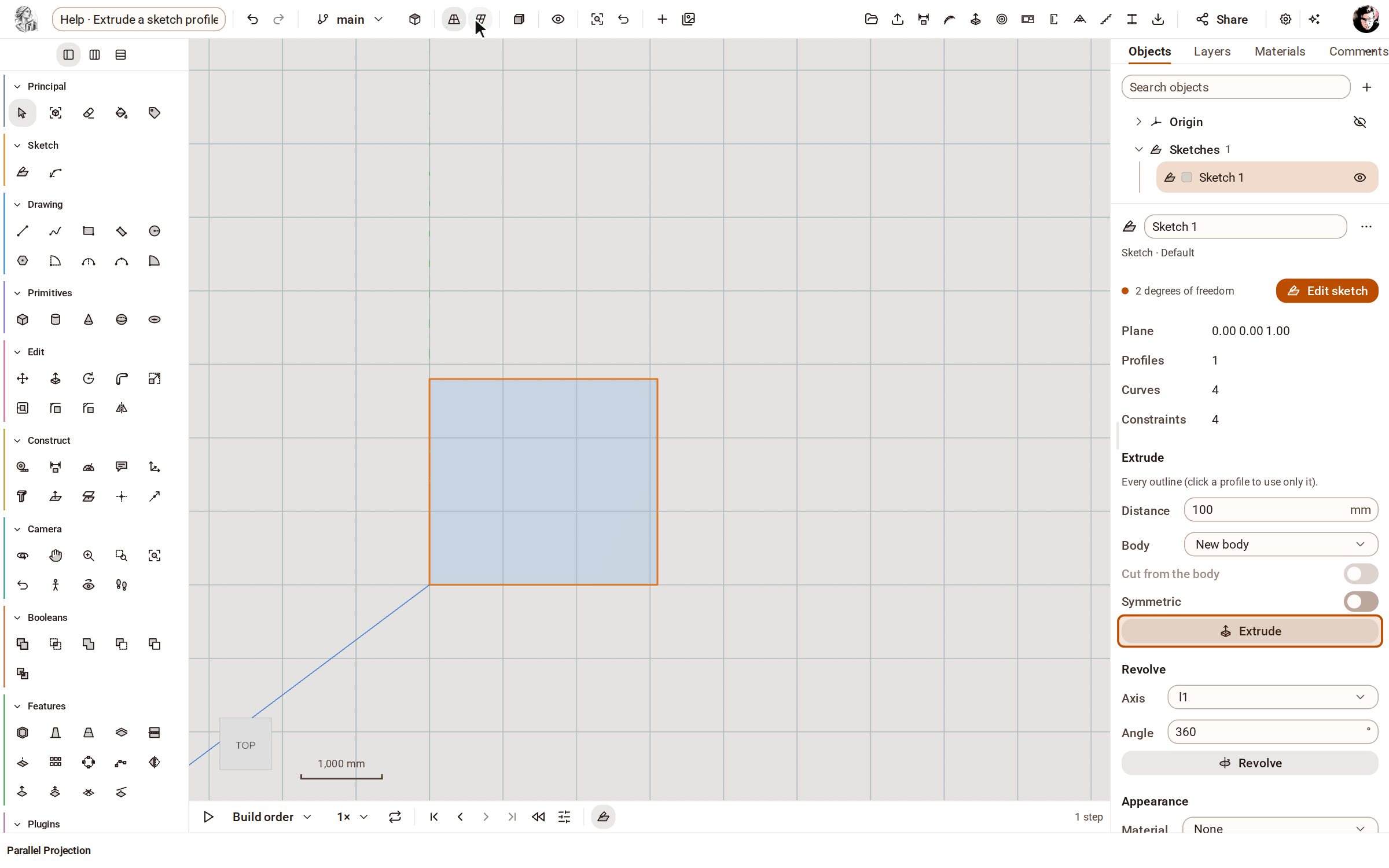Click the Extrude button
The image size is (1389, 868).
pos(1250,631)
